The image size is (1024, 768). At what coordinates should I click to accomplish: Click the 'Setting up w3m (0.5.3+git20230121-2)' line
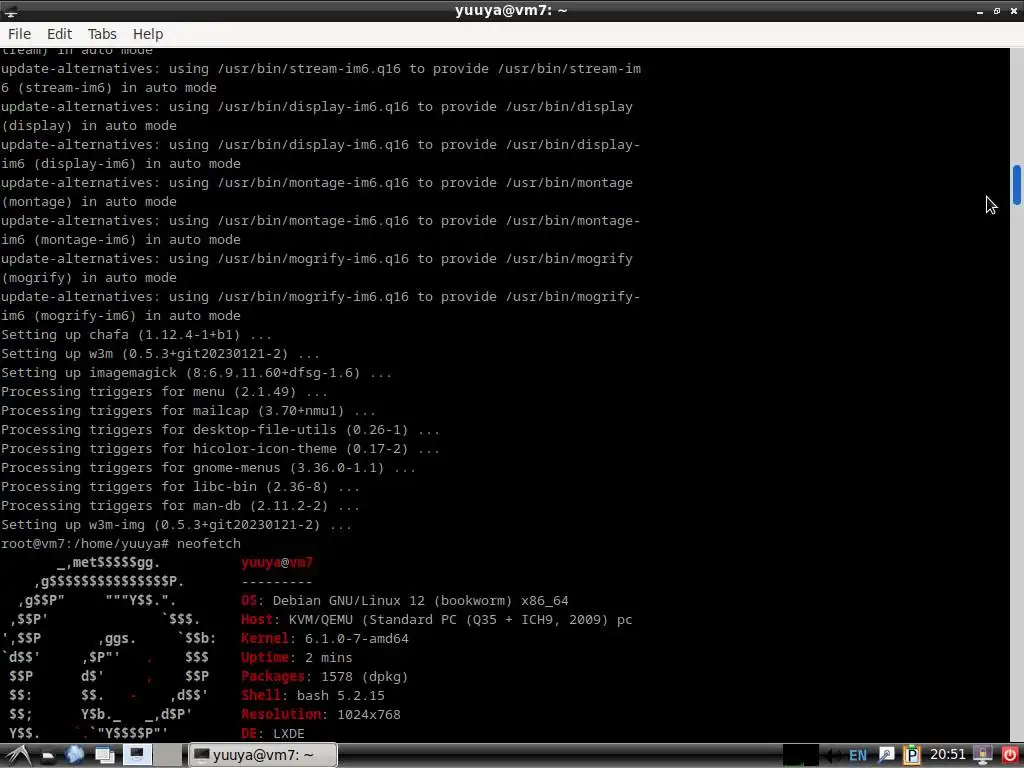coord(161,353)
